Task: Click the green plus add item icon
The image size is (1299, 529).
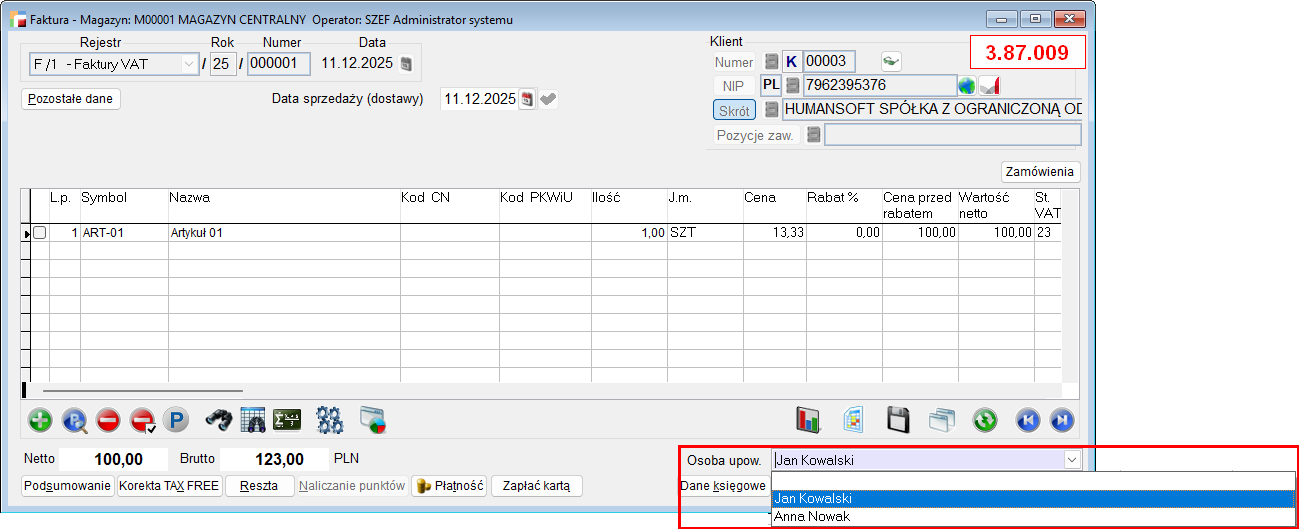Action: (x=41, y=420)
